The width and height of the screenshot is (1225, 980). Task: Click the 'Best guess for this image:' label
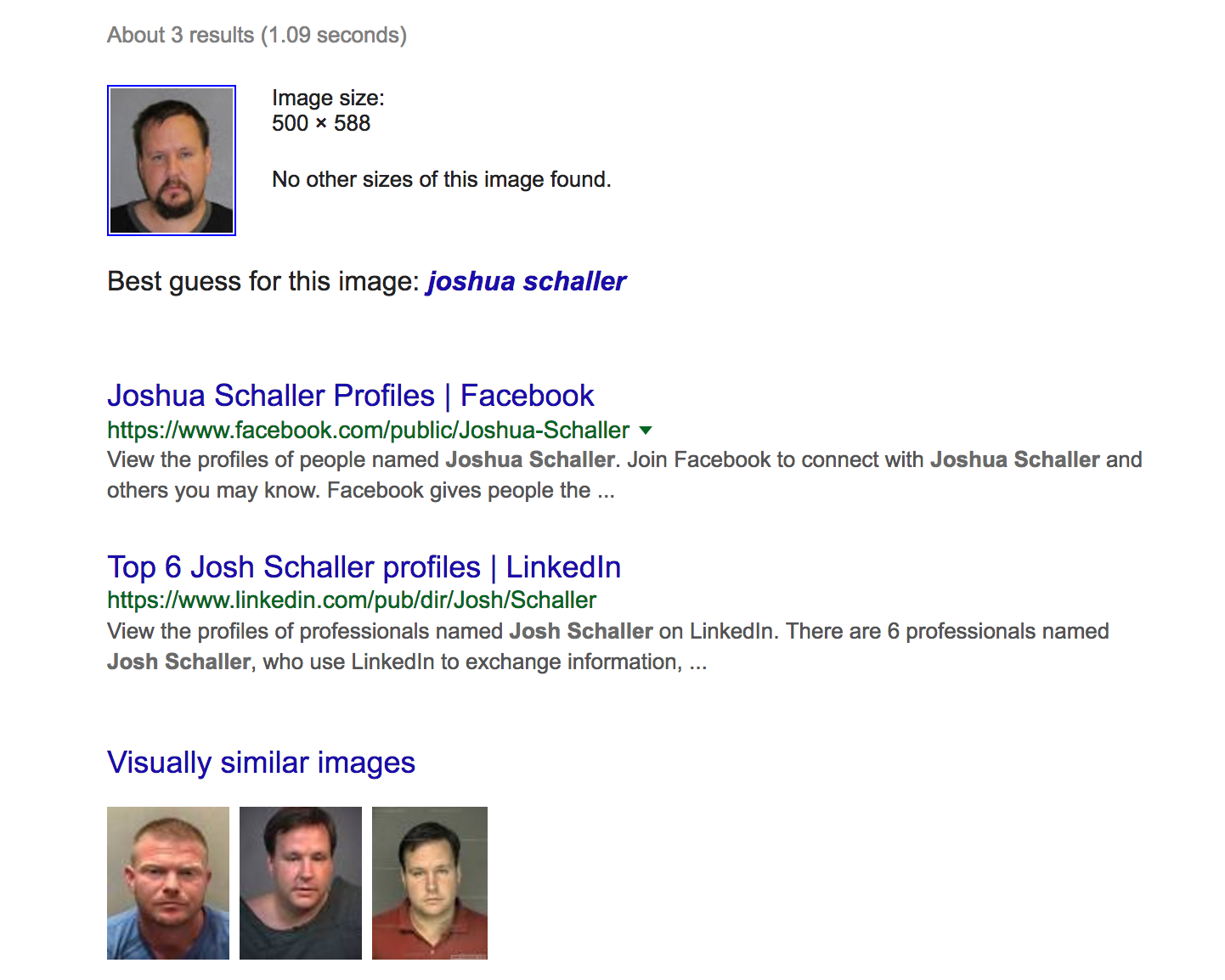(263, 281)
